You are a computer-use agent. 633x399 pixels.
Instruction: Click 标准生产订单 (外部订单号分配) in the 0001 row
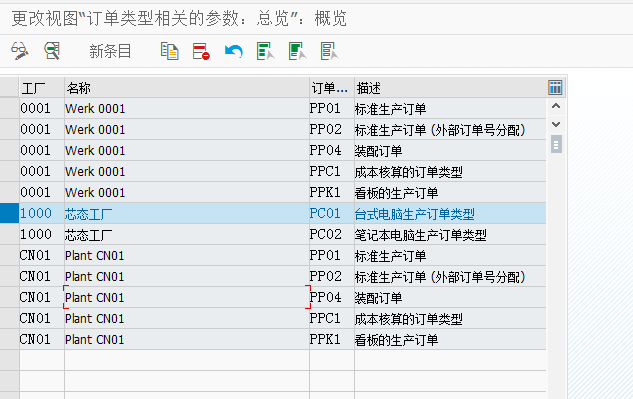click(440, 130)
